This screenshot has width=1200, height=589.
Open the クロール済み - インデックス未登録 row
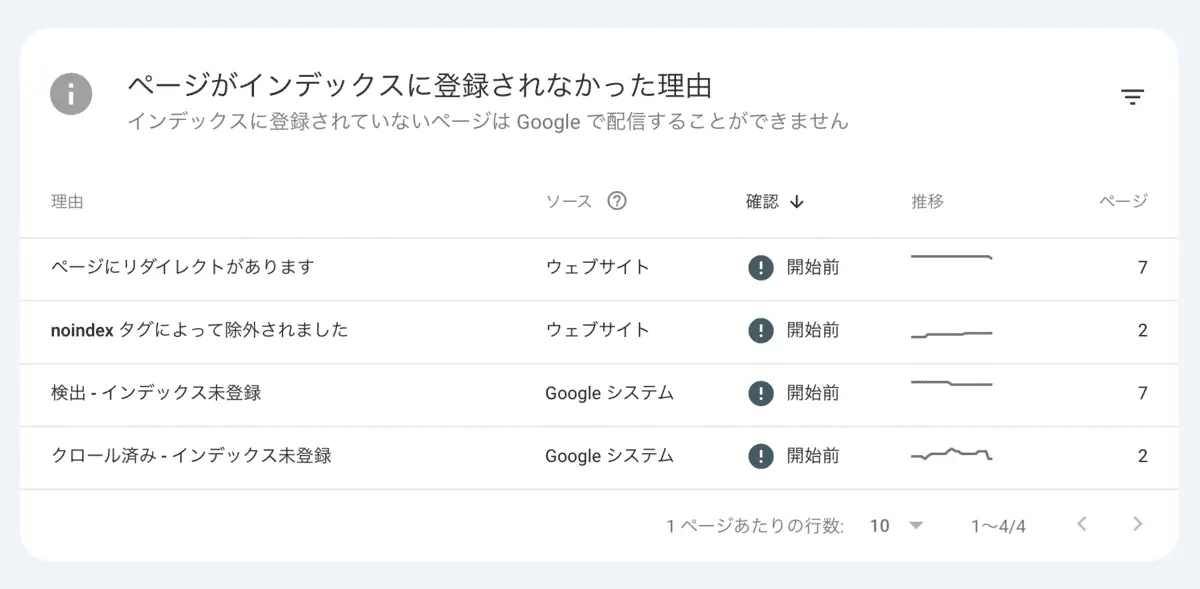(191, 456)
